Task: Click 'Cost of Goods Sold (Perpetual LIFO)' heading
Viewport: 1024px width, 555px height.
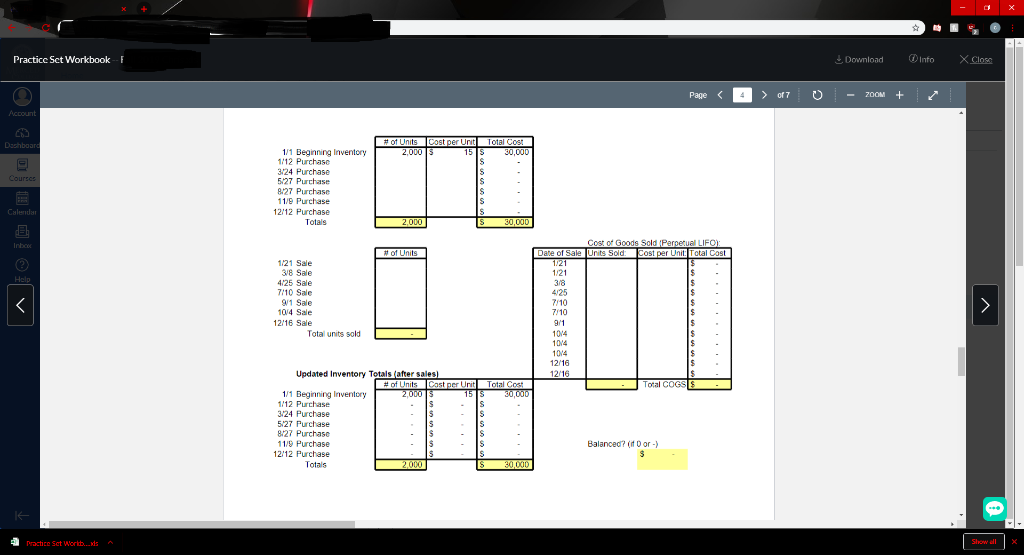Action: [653, 243]
